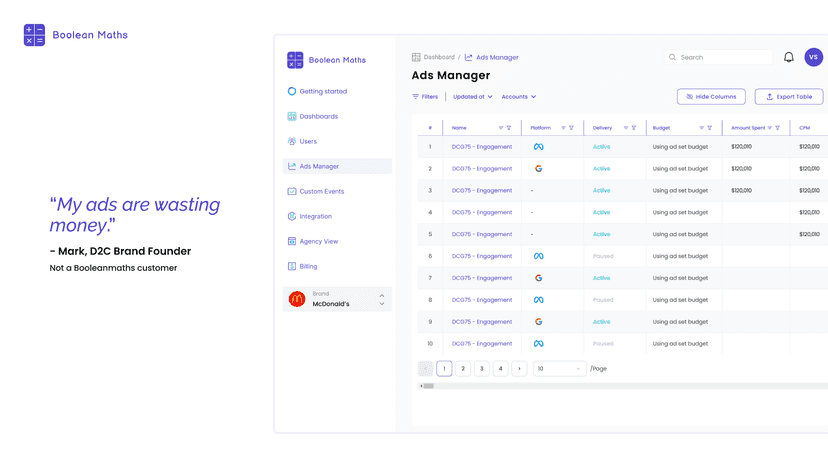The height and width of the screenshot is (466, 828).
Task: Click $120,010 amount spent in row 1
Action: click(741, 147)
